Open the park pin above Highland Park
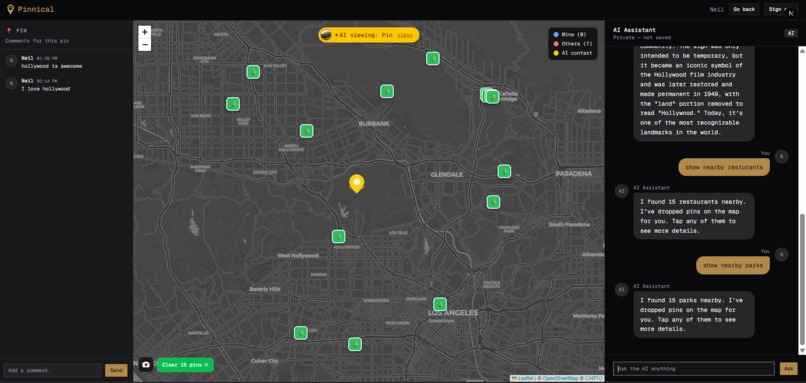The image size is (806, 383). (x=493, y=202)
